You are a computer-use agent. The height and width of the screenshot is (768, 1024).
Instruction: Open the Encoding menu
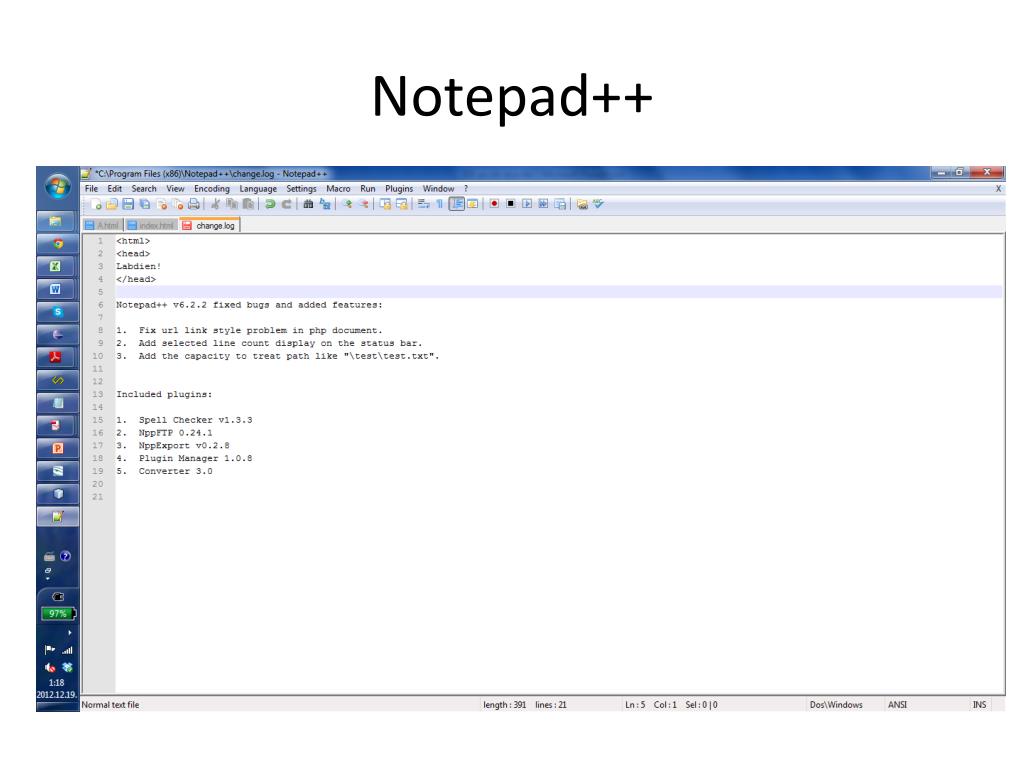click(x=212, y=189)
